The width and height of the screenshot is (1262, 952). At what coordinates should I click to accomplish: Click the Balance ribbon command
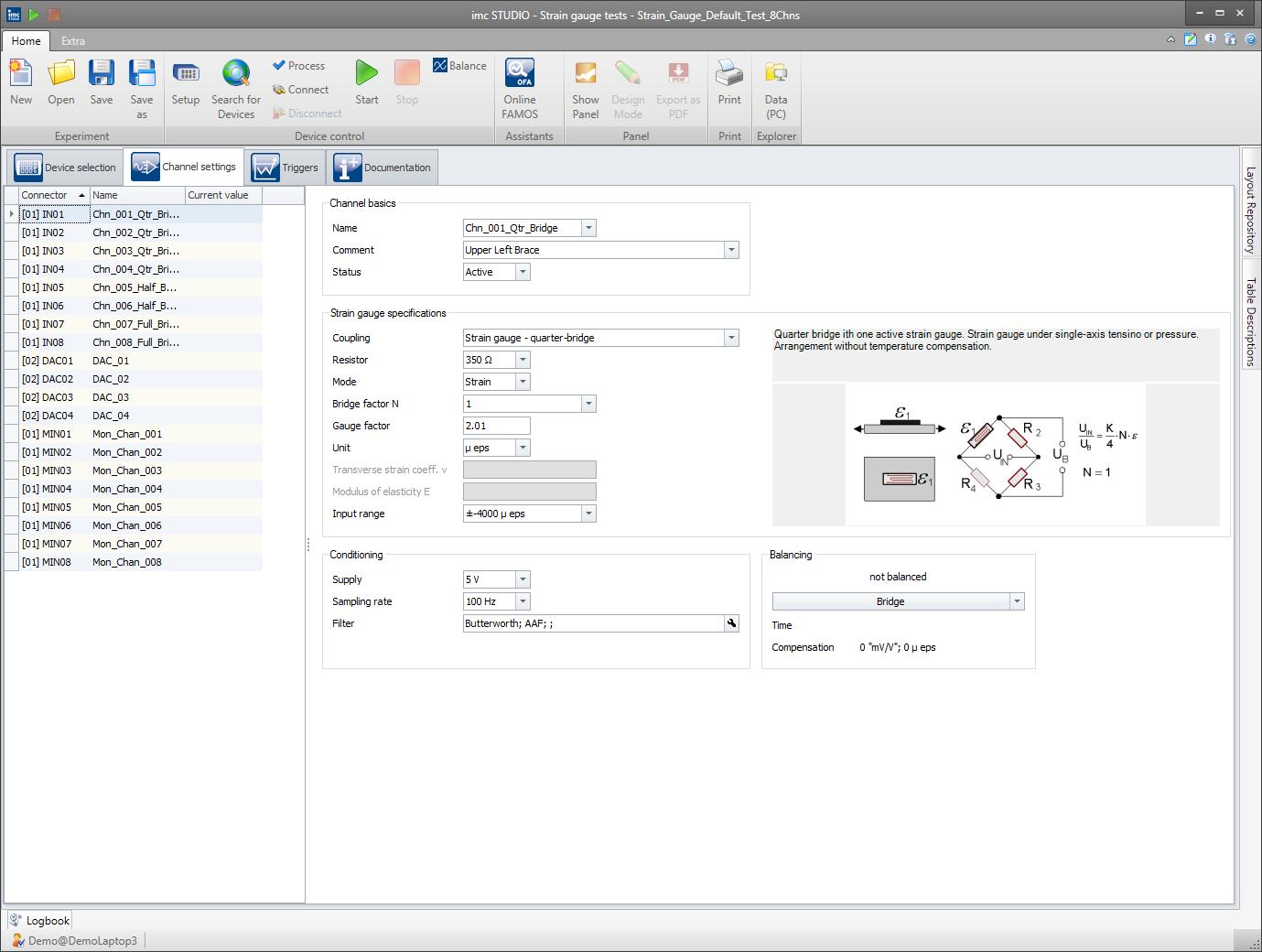(x=459, y=66)
